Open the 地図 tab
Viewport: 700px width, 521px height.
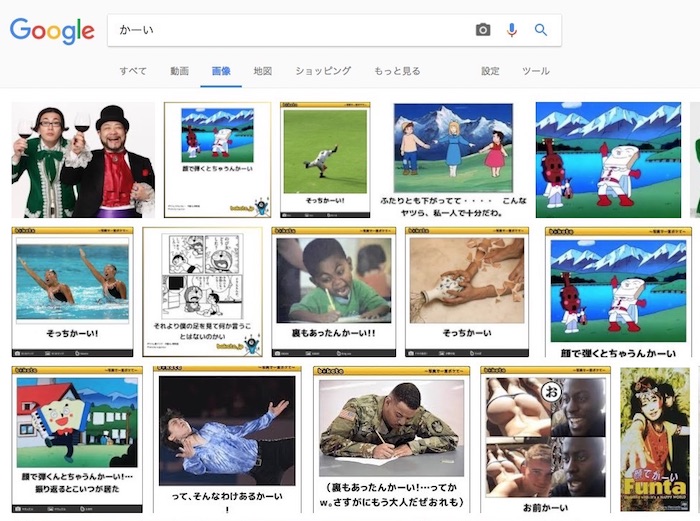tap(263, 71)
